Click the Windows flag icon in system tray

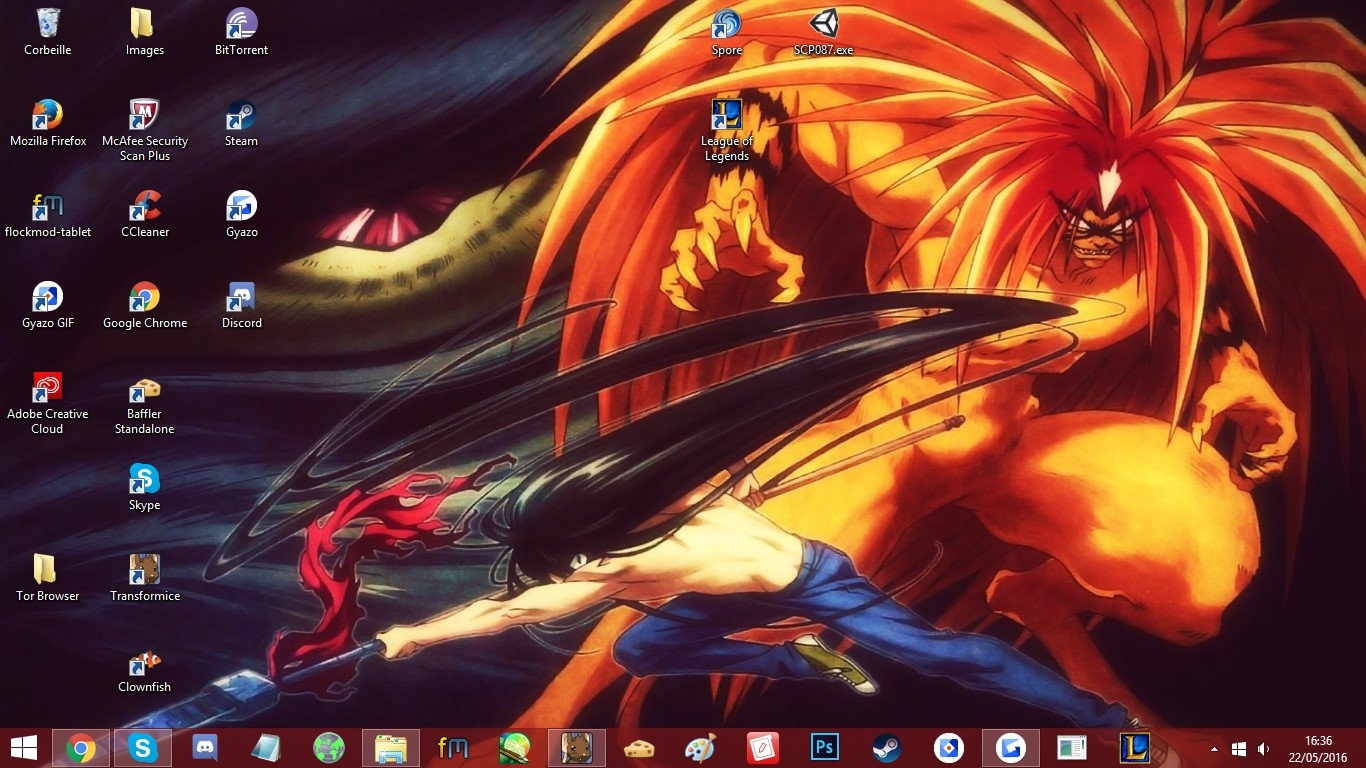click(1239, 749)
